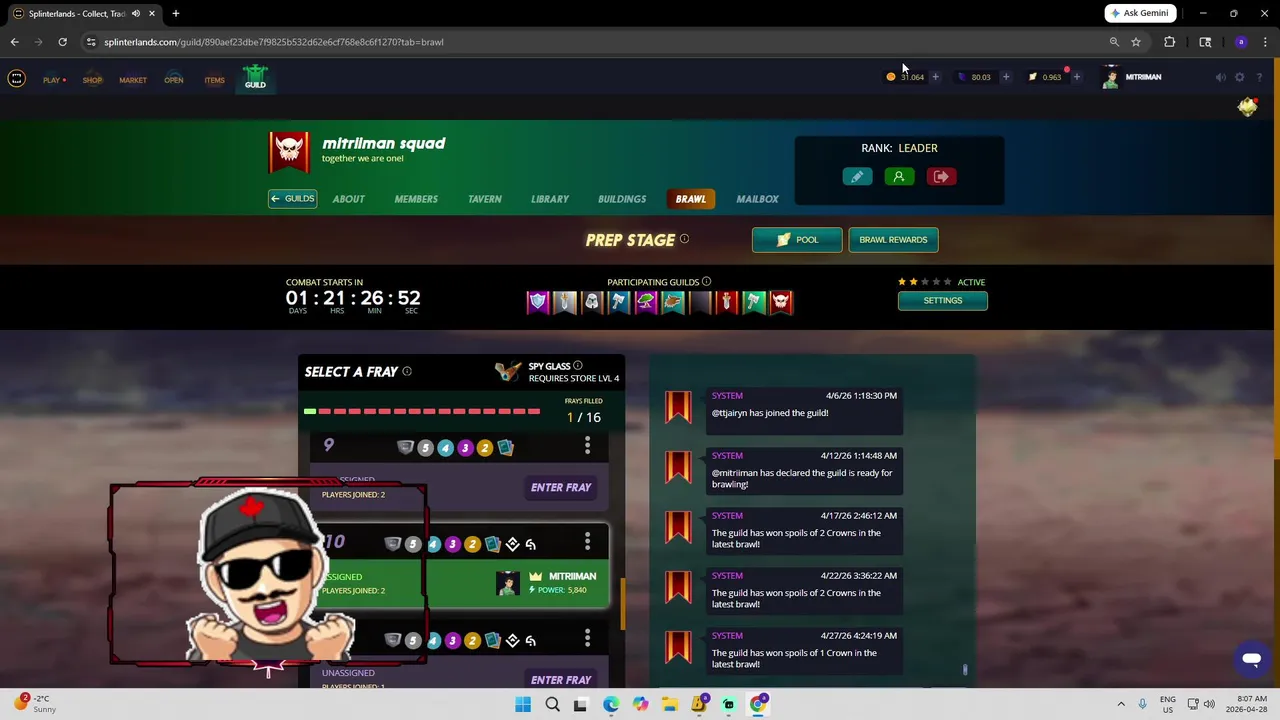Open the Splinterlands home logo icon
The image size is (1280, 720).
[16, 78]
